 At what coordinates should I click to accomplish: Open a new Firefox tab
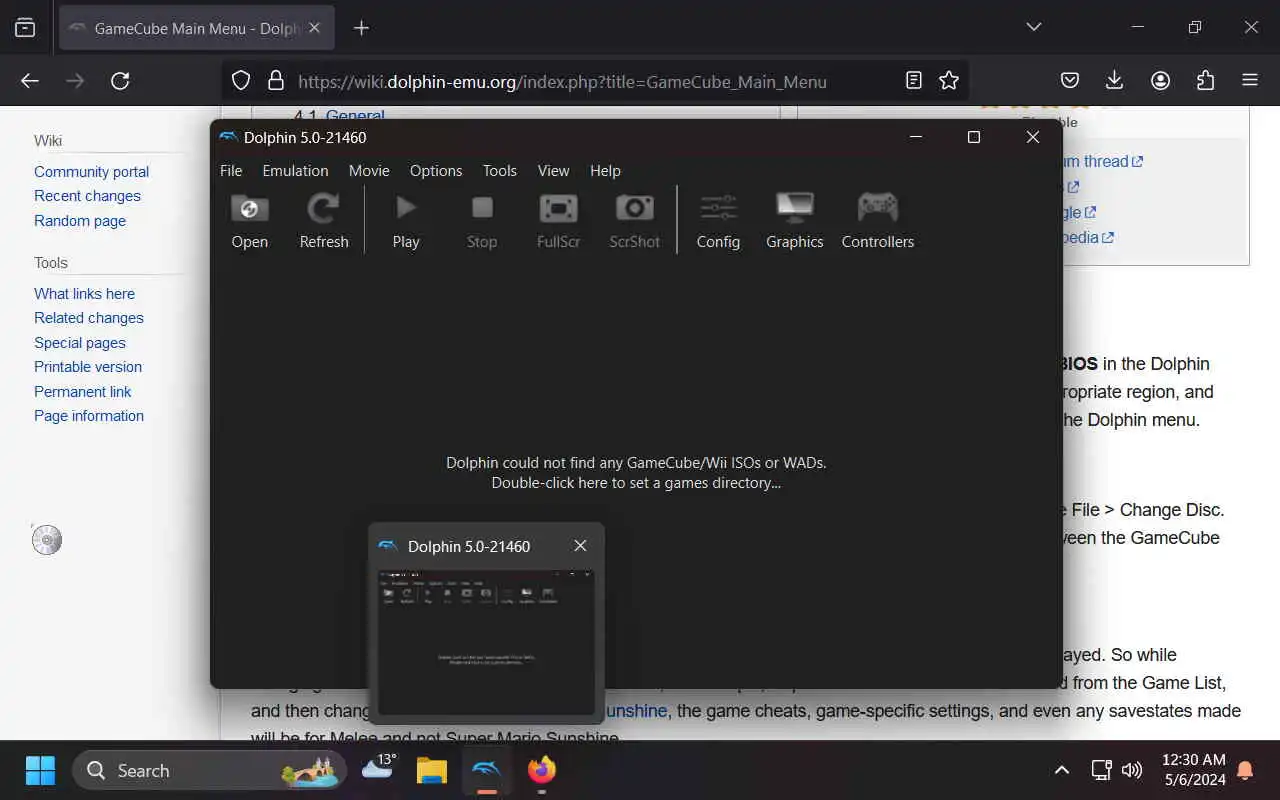[x=362, y=28]
